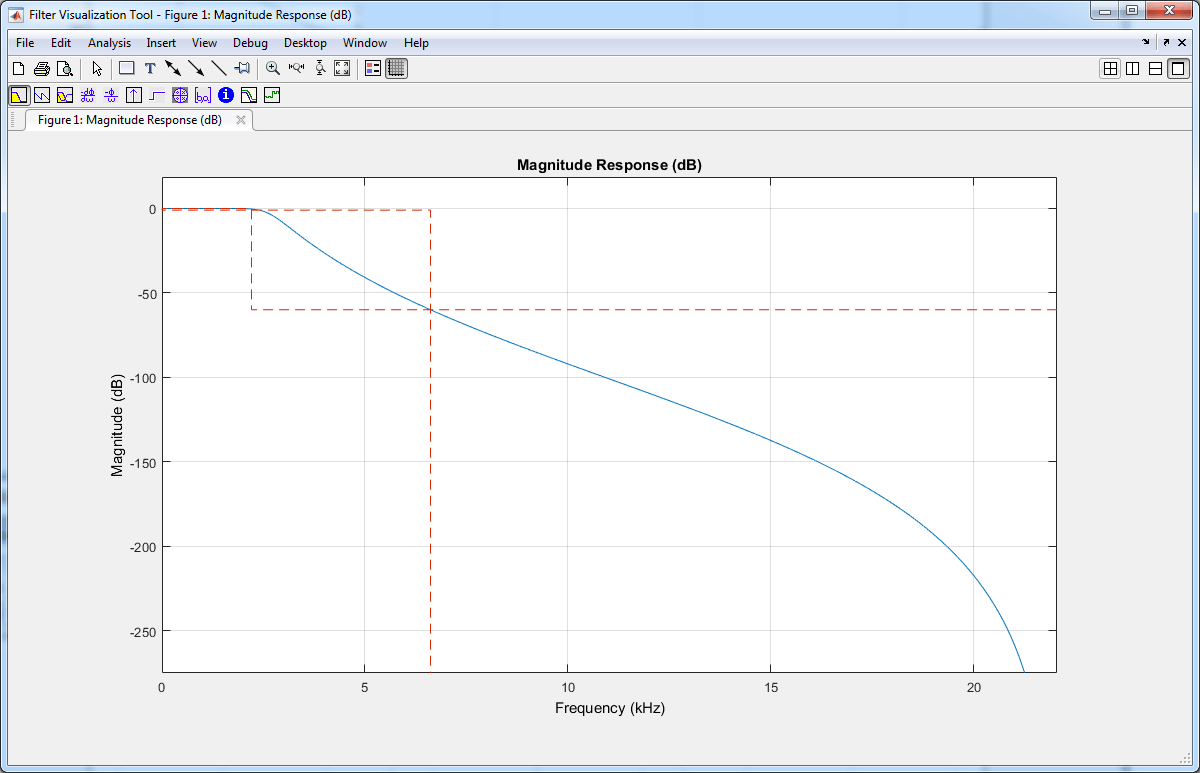
Task: Close the Figure 1 tab with its X
Action: 241,120
